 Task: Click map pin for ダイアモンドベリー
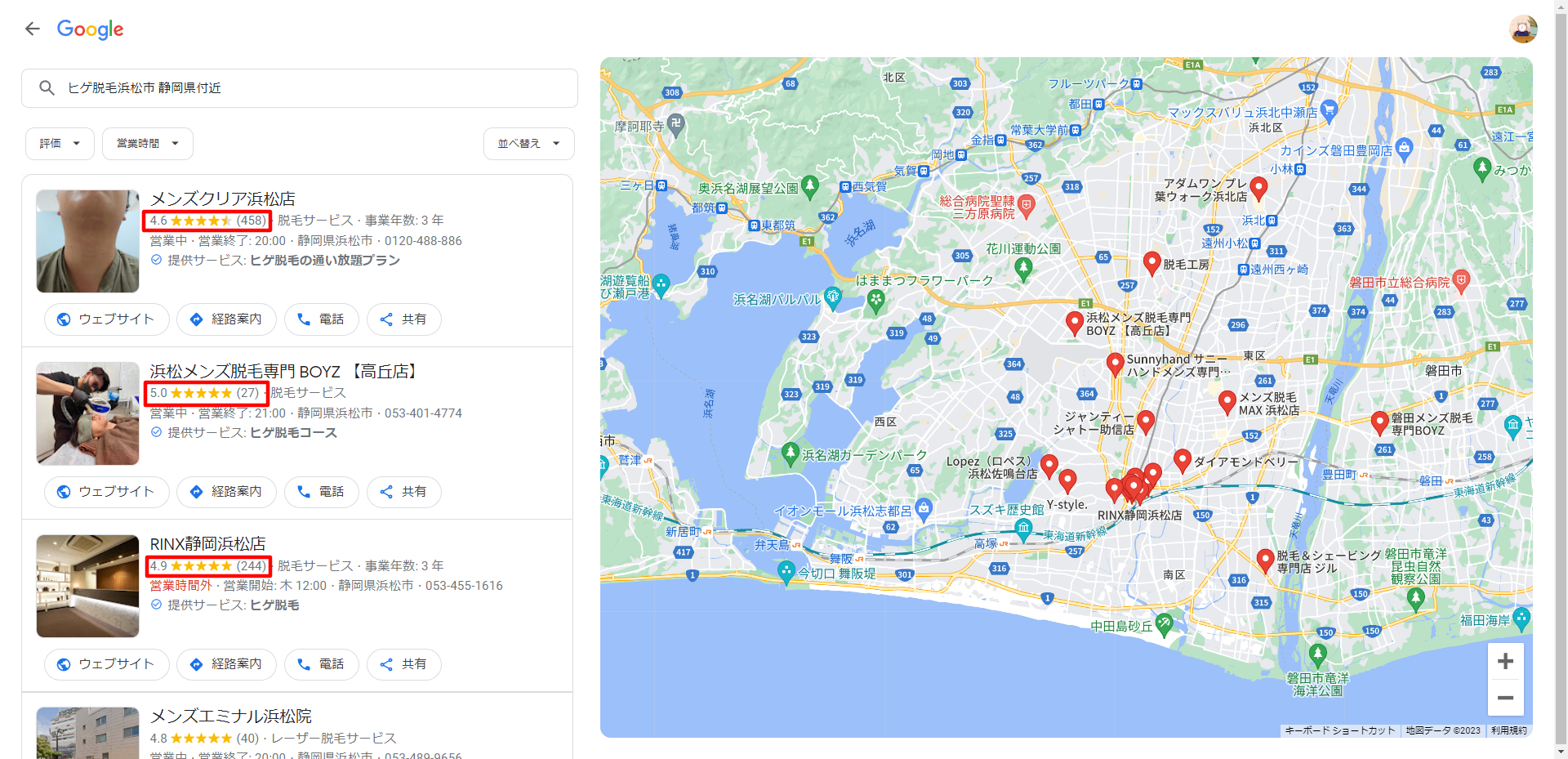(1182, 461)
